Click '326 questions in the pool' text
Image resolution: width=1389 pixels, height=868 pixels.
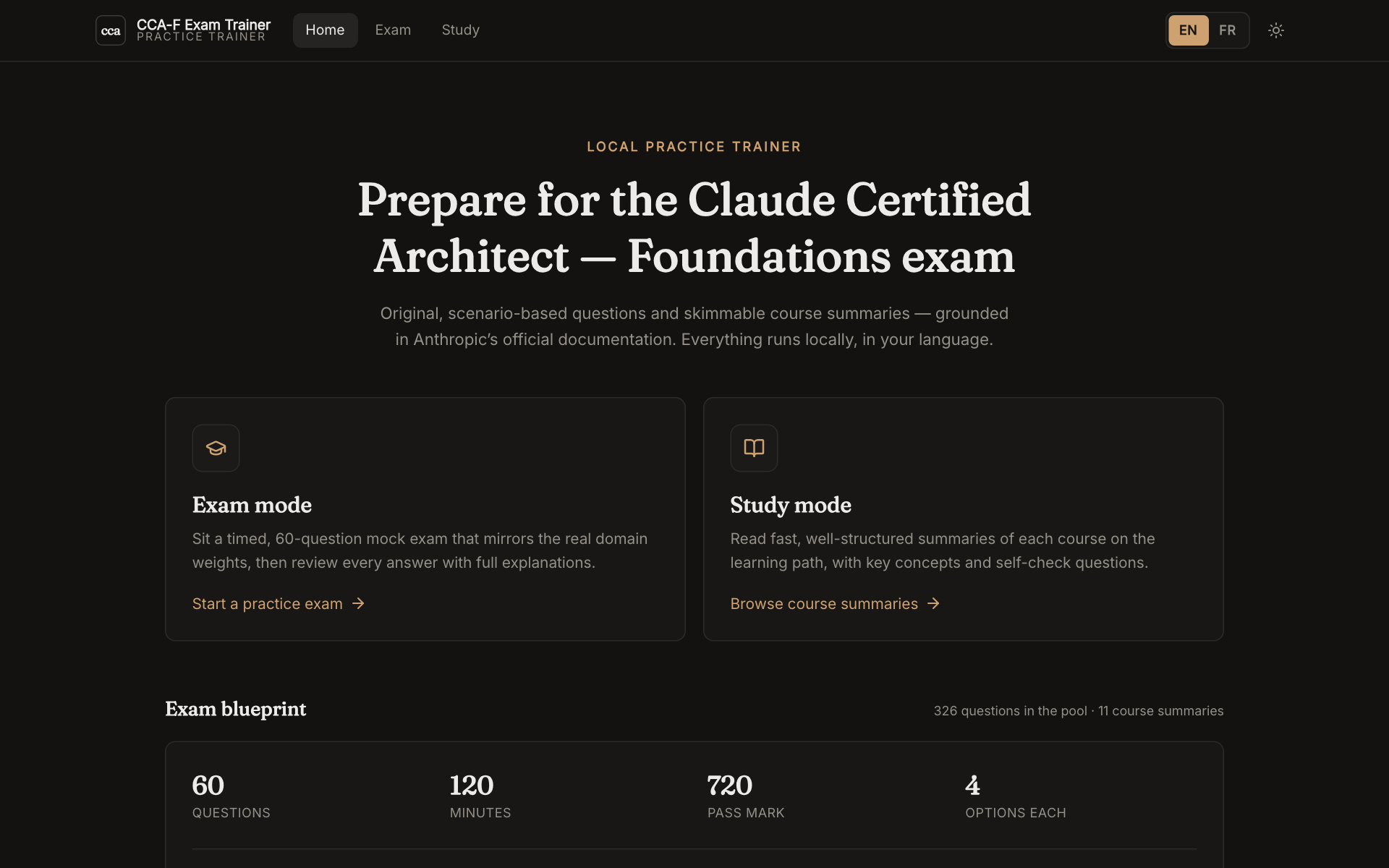(1010, 711)
